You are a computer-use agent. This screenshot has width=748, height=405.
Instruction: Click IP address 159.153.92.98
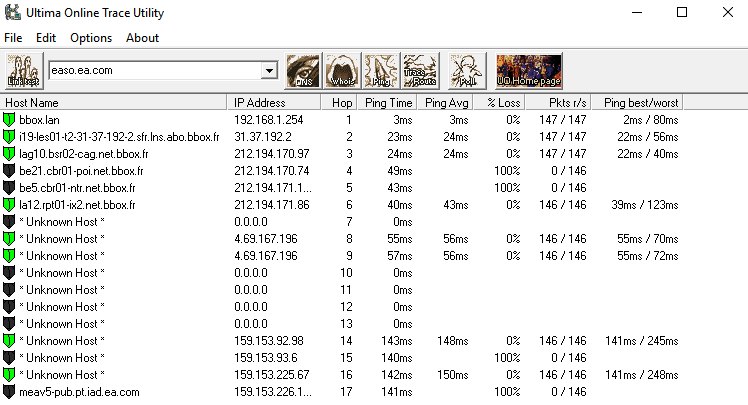click(269, 341)
